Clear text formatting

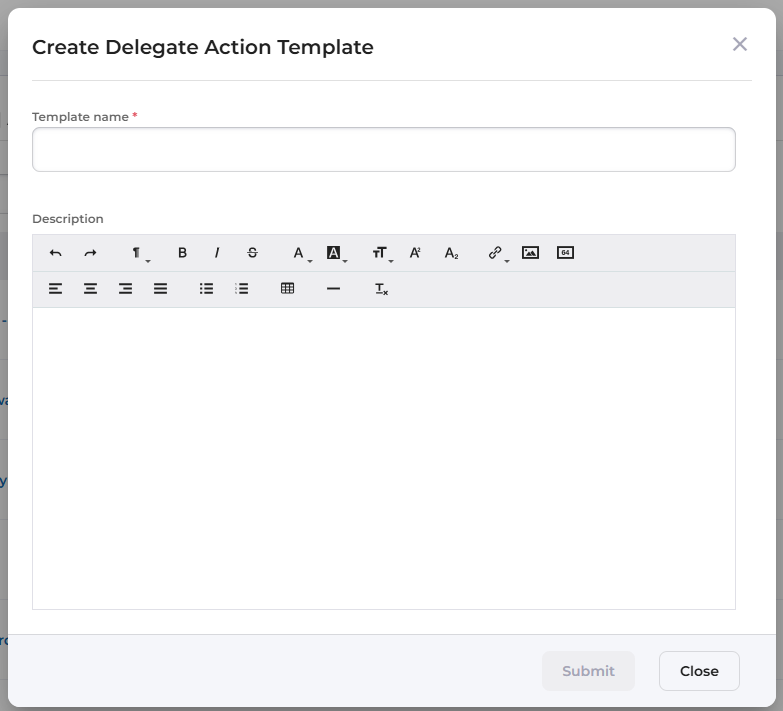(x=381, y=289)
